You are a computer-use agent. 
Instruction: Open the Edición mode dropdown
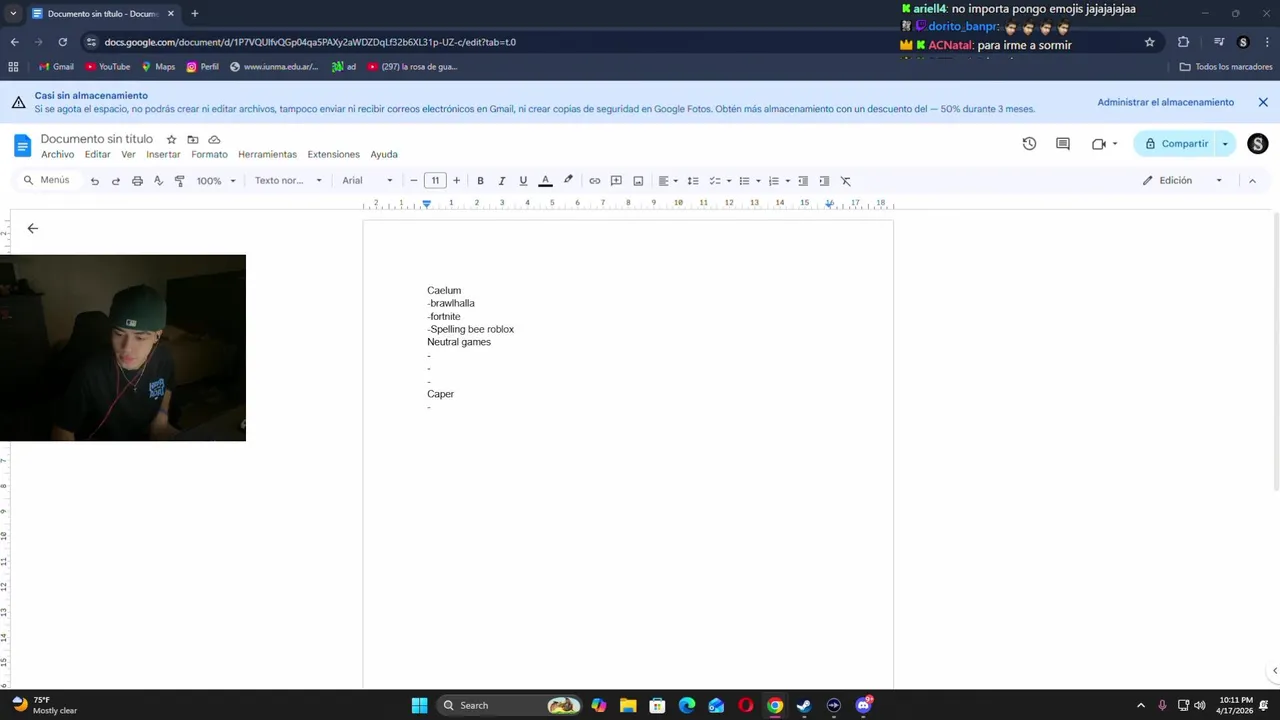tap(1182, 181)
